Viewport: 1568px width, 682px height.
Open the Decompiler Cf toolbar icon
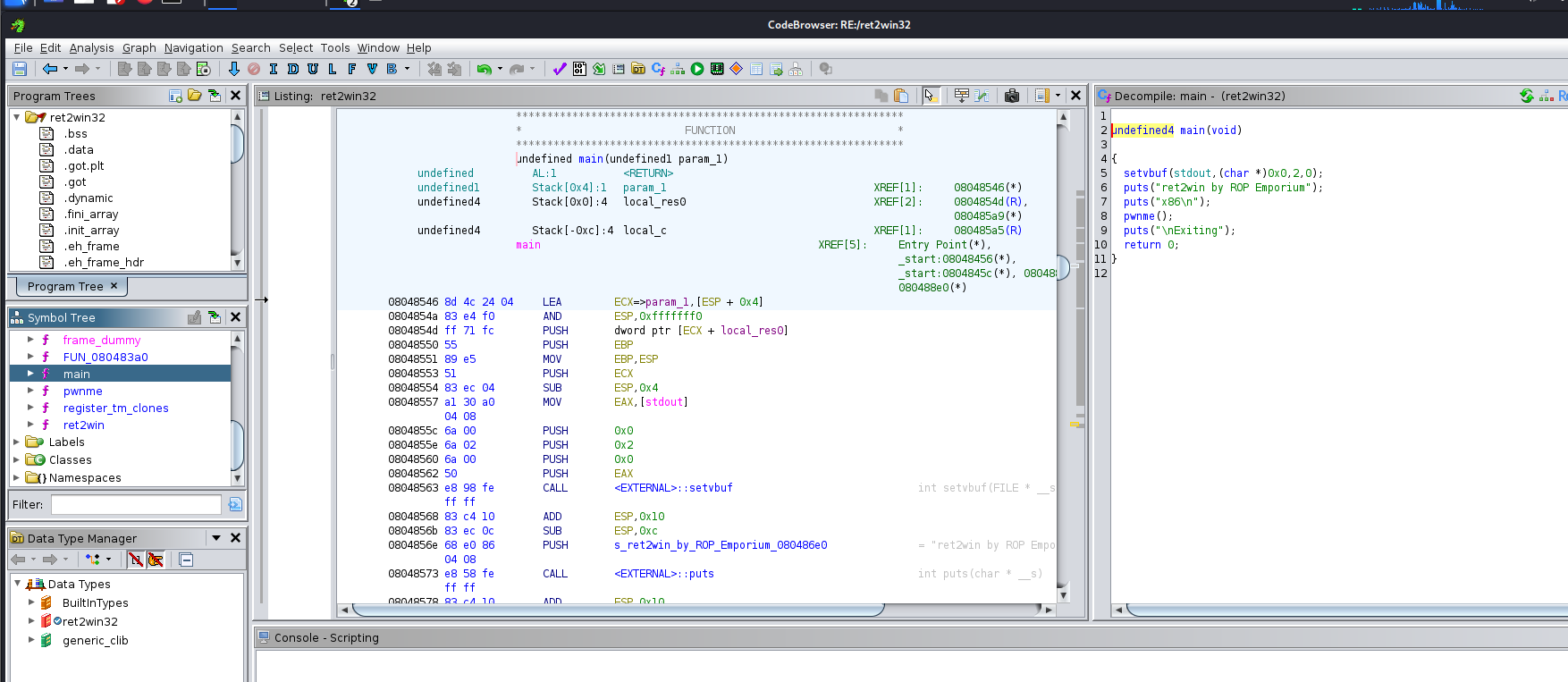point(658,69)
